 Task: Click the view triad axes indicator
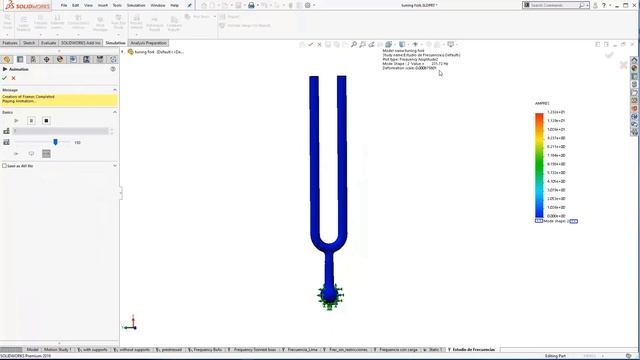(131, 323)
